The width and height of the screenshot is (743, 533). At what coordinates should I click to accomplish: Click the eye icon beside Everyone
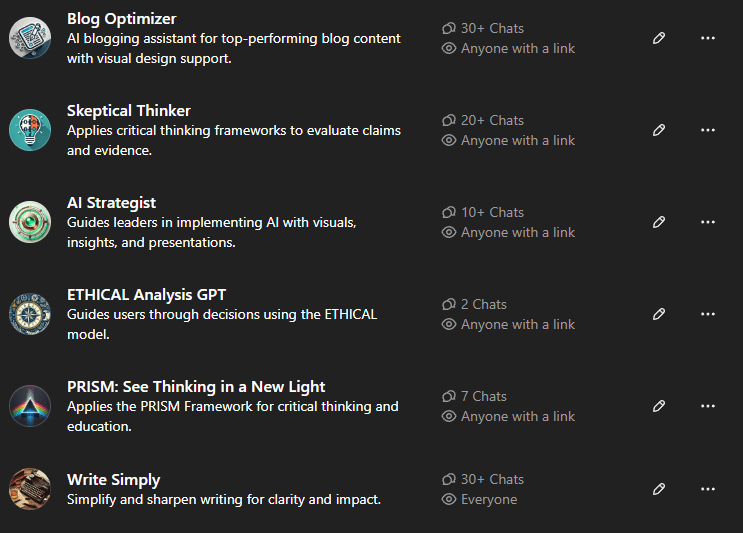449,499
